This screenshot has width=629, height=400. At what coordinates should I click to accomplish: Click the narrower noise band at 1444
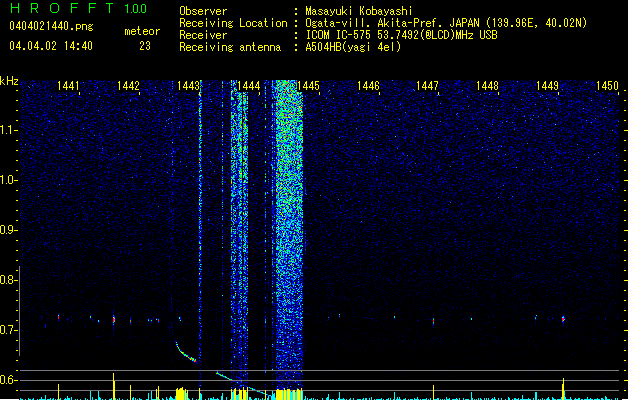(x=239, y=237)
